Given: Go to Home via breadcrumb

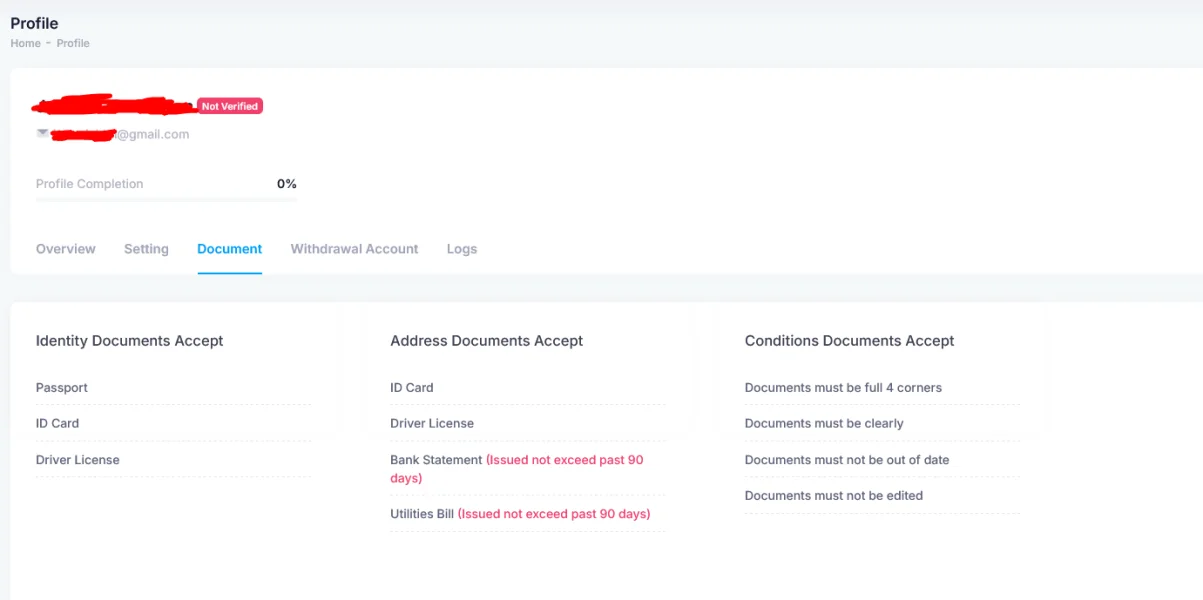Looking at the screenshot, I should (x=25, y=43).
